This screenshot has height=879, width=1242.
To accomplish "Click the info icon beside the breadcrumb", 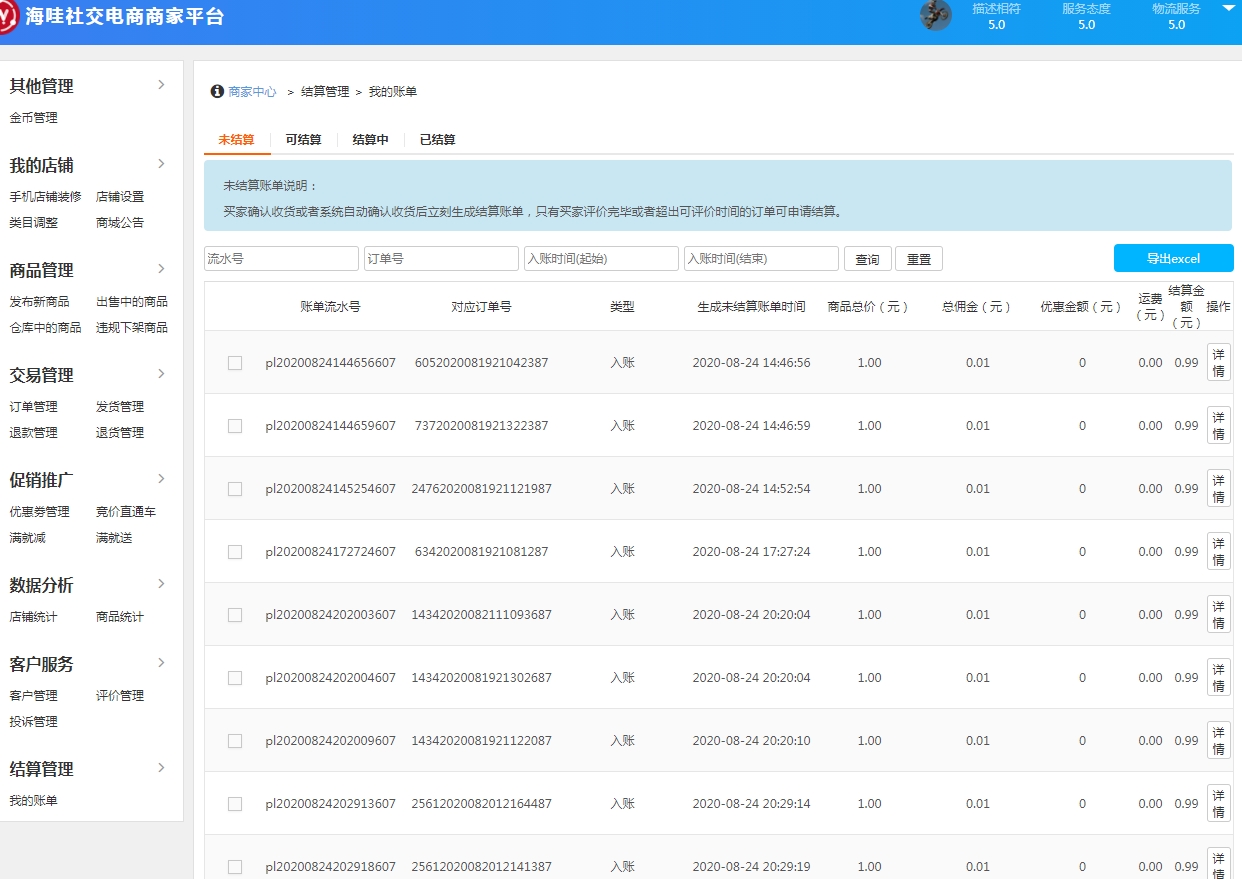I will [x=217, y=91].
